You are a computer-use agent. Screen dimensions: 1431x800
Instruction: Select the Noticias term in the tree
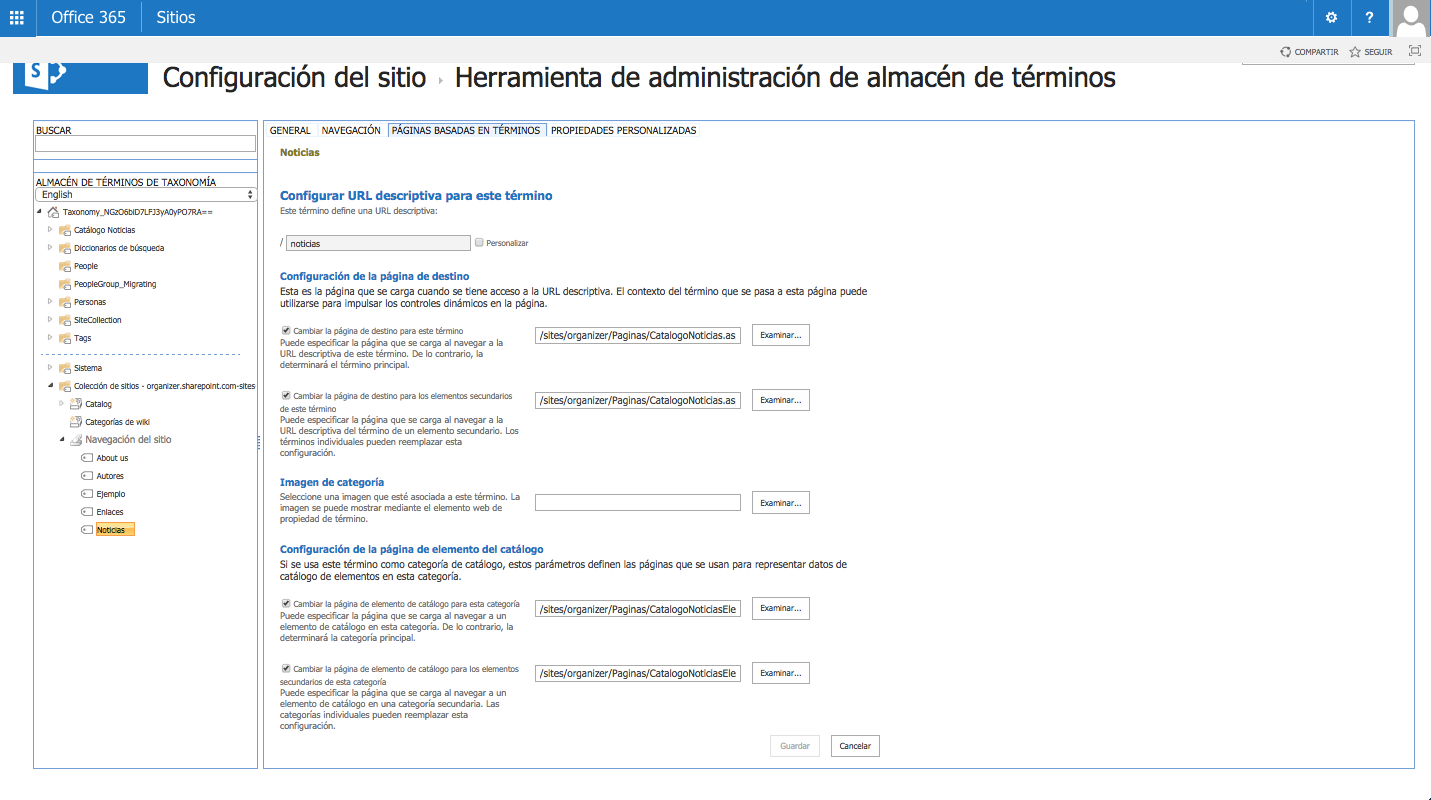[113, 529]
